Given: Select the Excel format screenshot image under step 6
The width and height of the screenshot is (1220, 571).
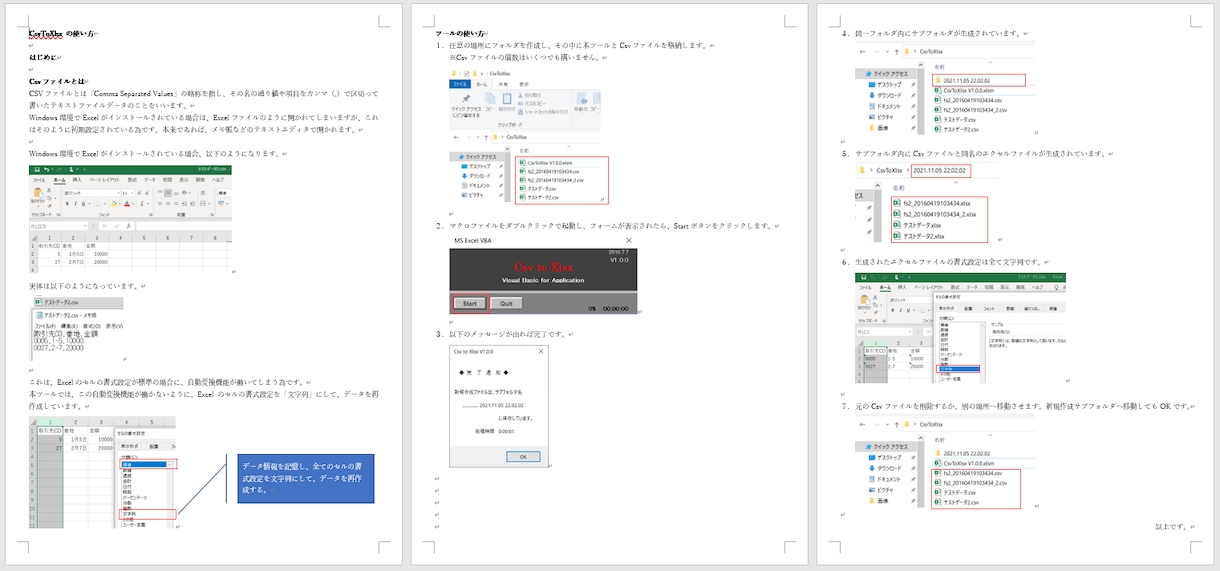Looking at the screenshot, I should tap(961, 327).
